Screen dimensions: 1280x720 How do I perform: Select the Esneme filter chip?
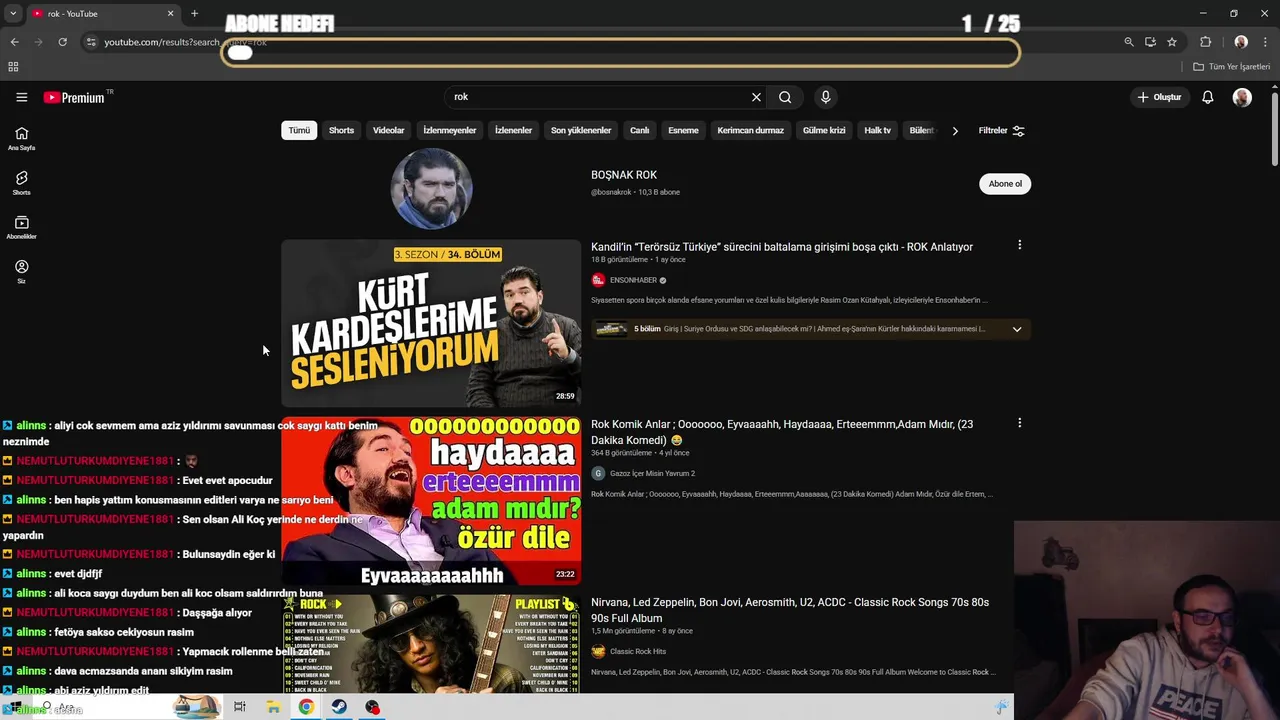(x=683, y=130)
